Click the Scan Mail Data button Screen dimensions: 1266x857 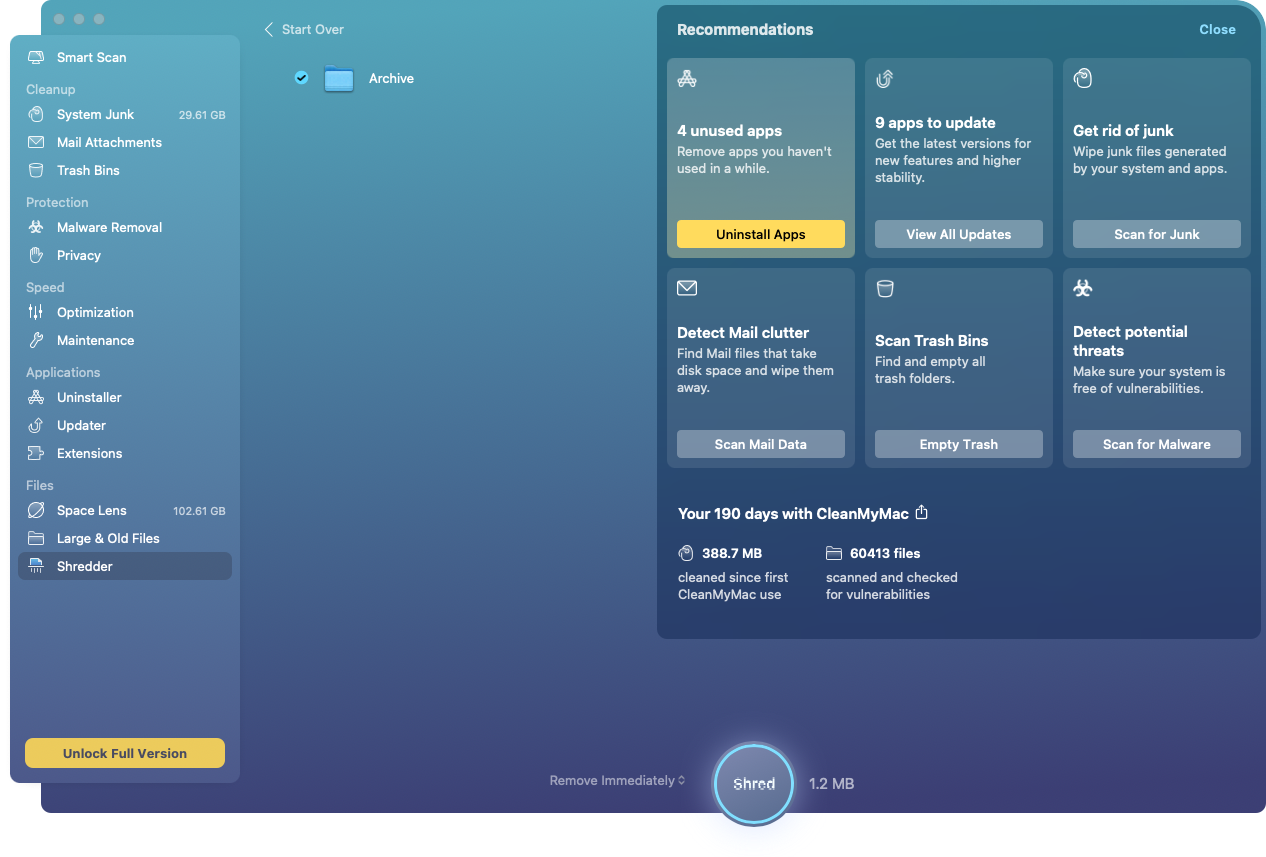coord(761,444)
